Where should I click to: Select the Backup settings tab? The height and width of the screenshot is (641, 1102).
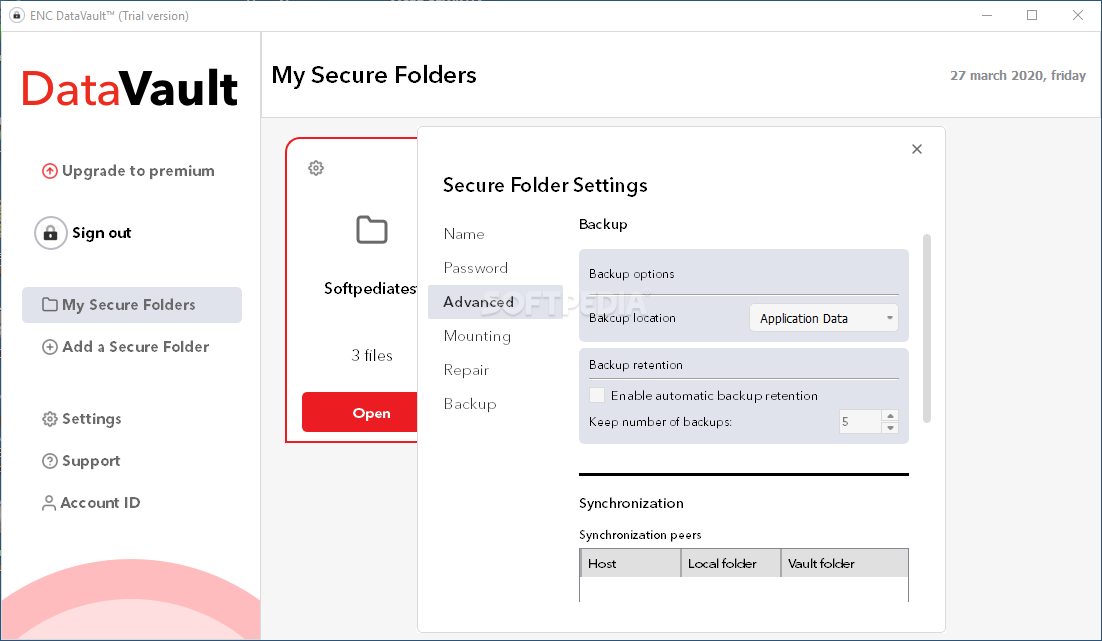470,404
